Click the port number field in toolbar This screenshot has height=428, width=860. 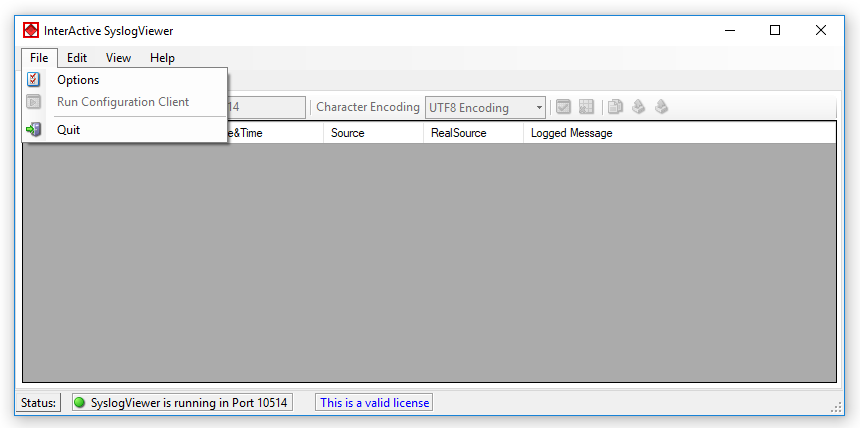point(265,107)
